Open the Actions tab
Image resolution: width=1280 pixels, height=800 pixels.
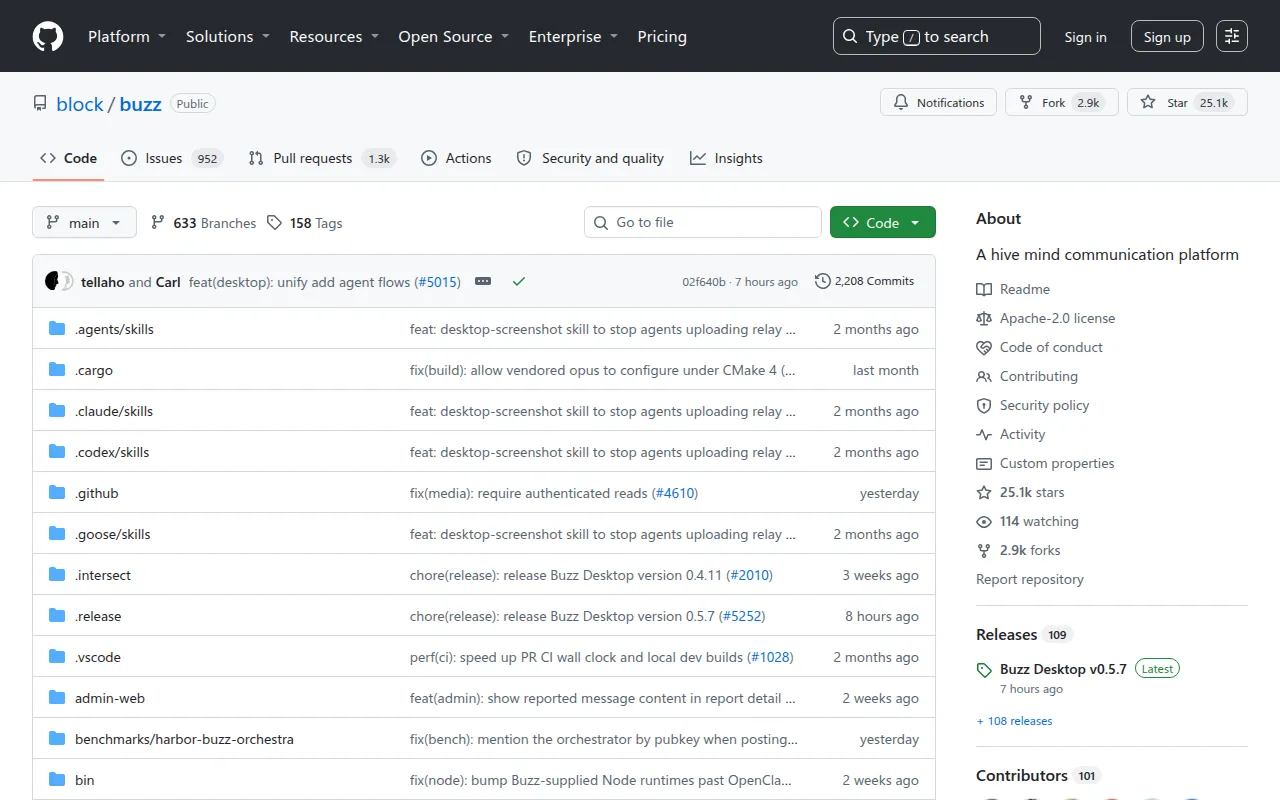456,158
